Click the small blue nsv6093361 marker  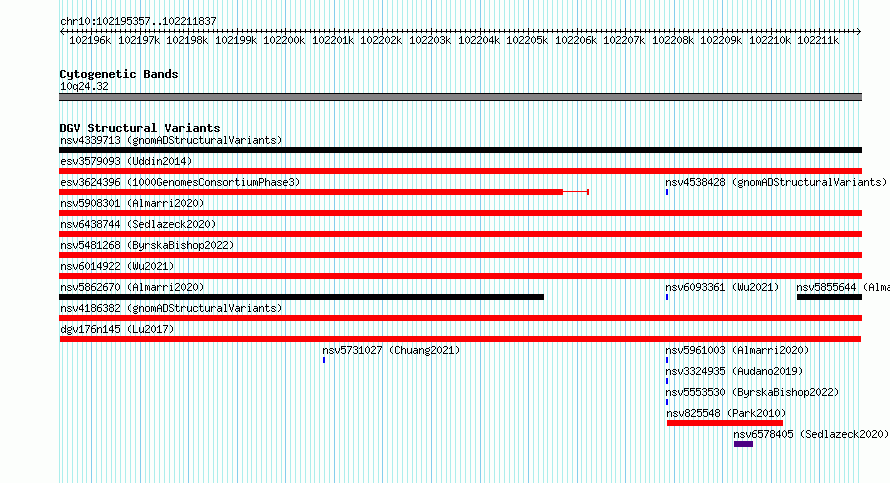[x=667, y=297]
